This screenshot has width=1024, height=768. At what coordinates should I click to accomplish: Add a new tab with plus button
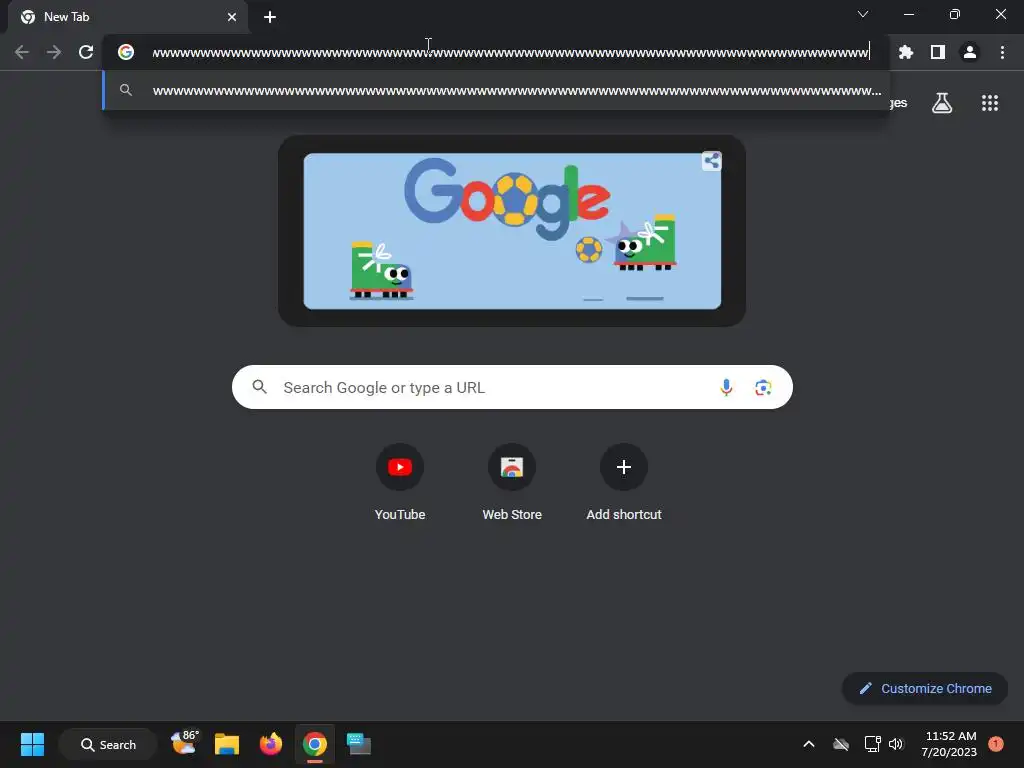point(270,17)
